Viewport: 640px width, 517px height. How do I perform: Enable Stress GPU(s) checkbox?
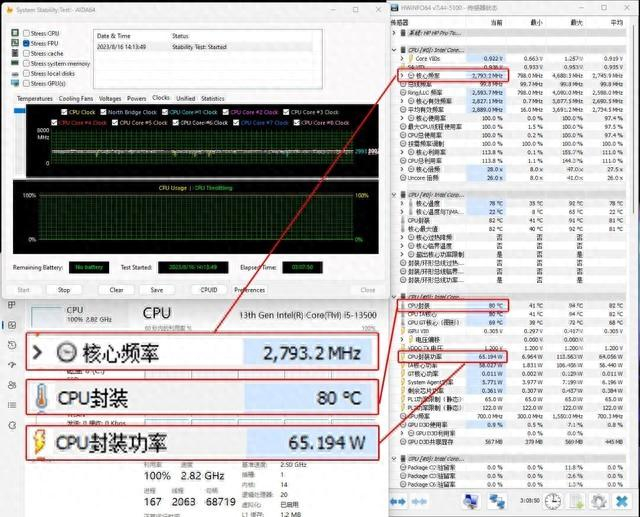(x=26, y=83)
